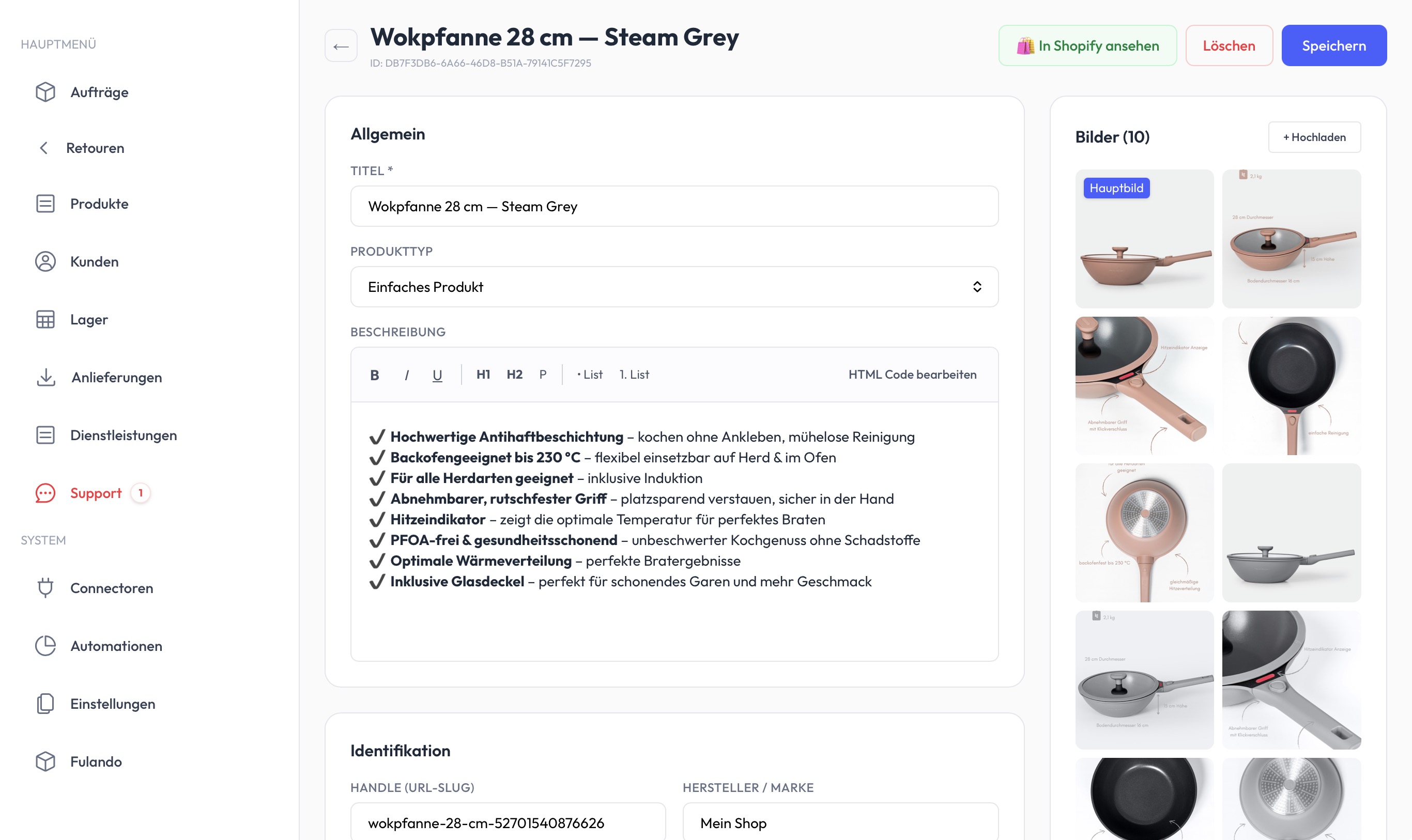Click the Hersteller / Marke field
The width and height of the screenshot is (1412, 840).
tap(840, 822)
